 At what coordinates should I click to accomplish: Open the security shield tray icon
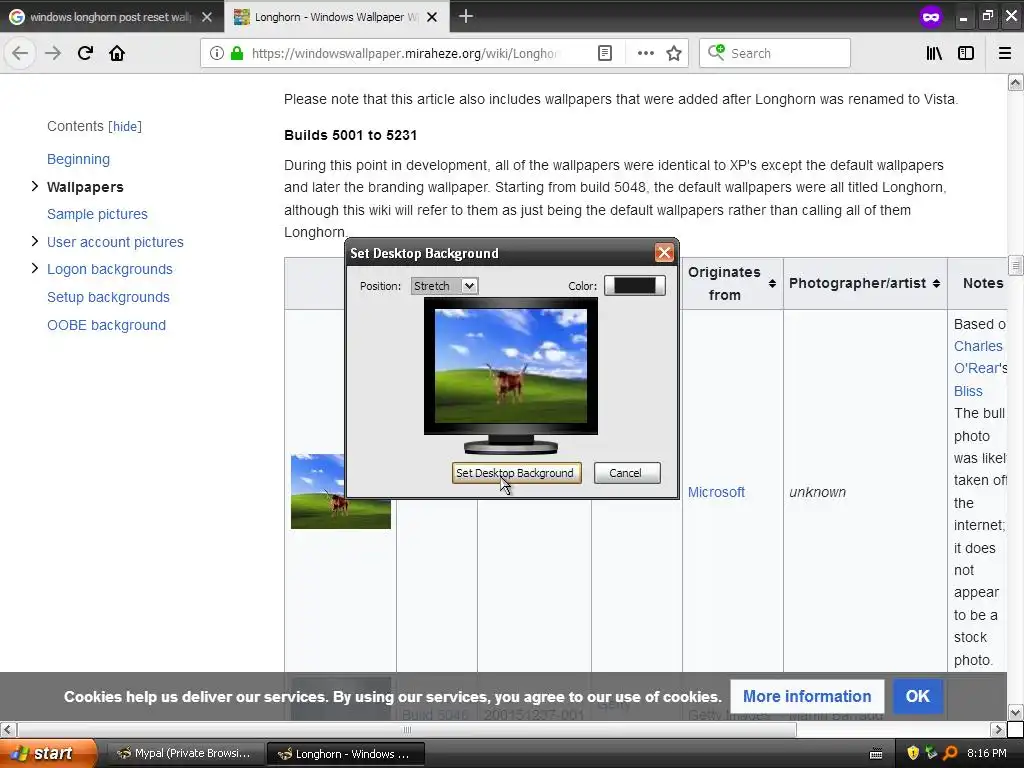(x=913, y=753)
